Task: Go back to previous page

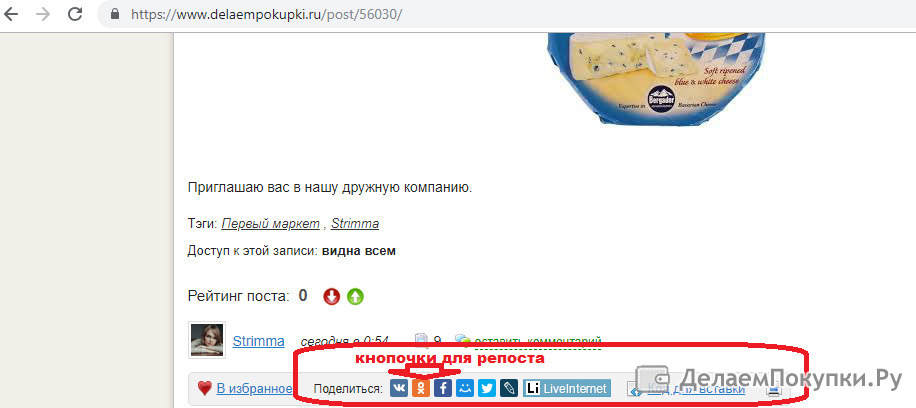Action: [11, 14]
